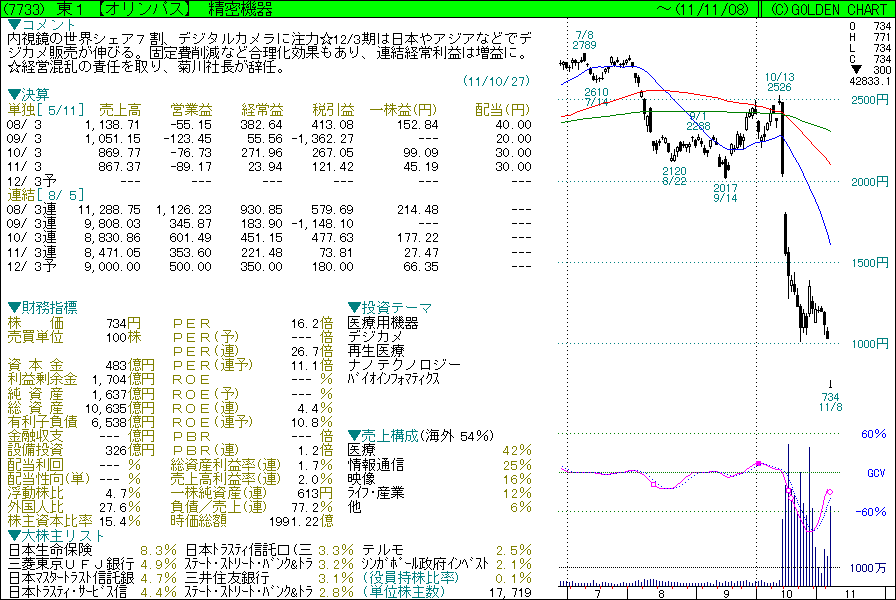Screen dimensions: 896x600
Task: Click the ライフ・産業 sales segment
Action: pos(376,493)
